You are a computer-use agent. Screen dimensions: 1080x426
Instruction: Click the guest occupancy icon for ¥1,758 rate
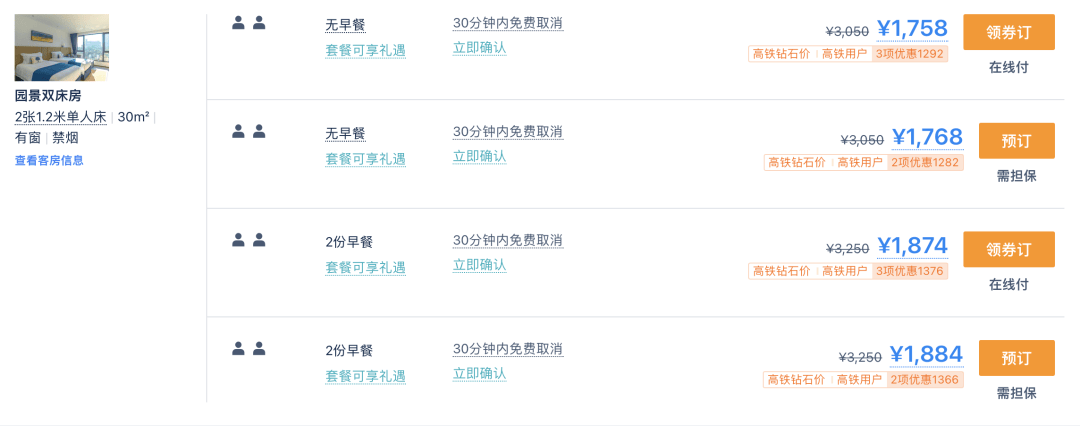[x=249, y=23]
